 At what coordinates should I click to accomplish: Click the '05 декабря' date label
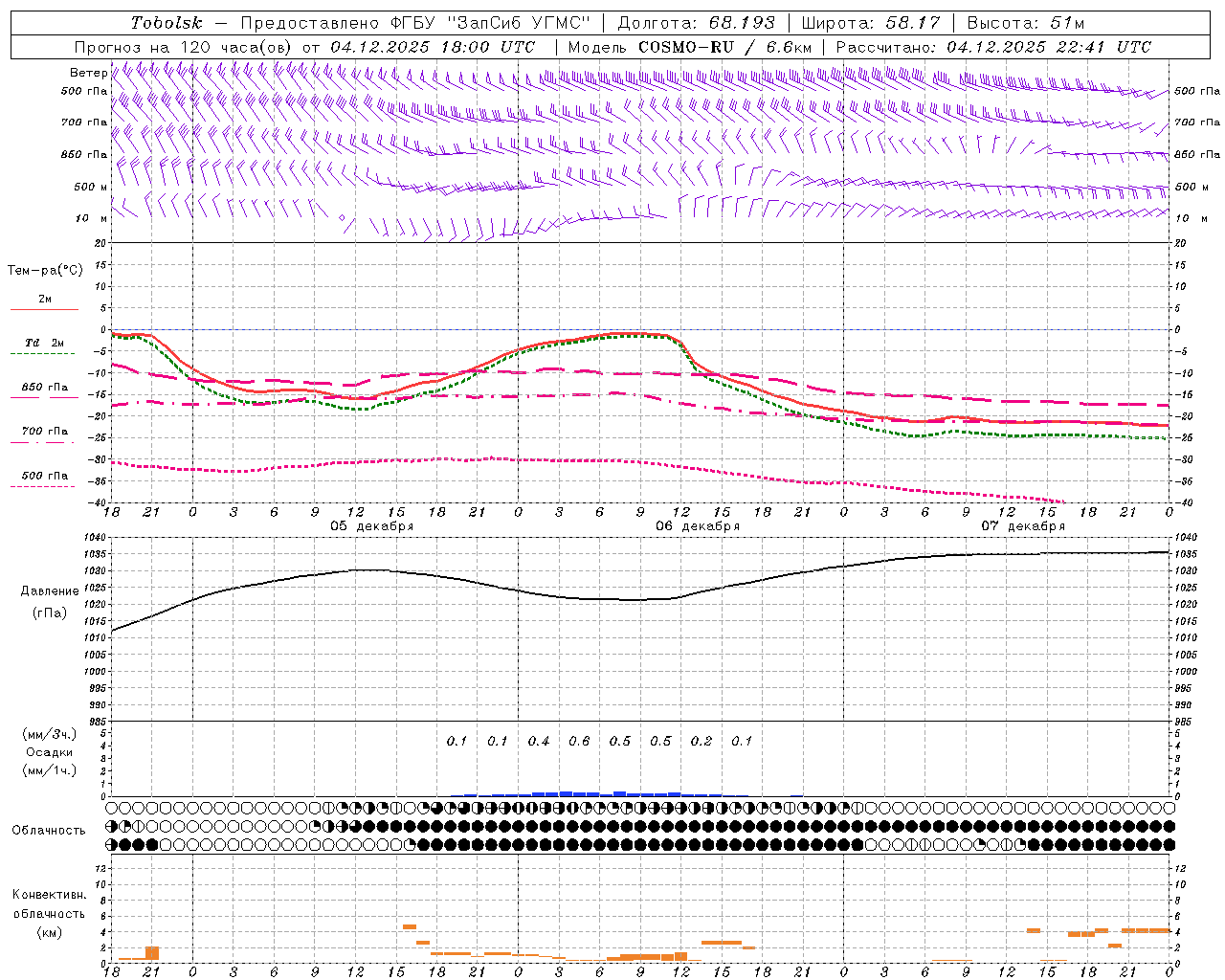point(372,526)
